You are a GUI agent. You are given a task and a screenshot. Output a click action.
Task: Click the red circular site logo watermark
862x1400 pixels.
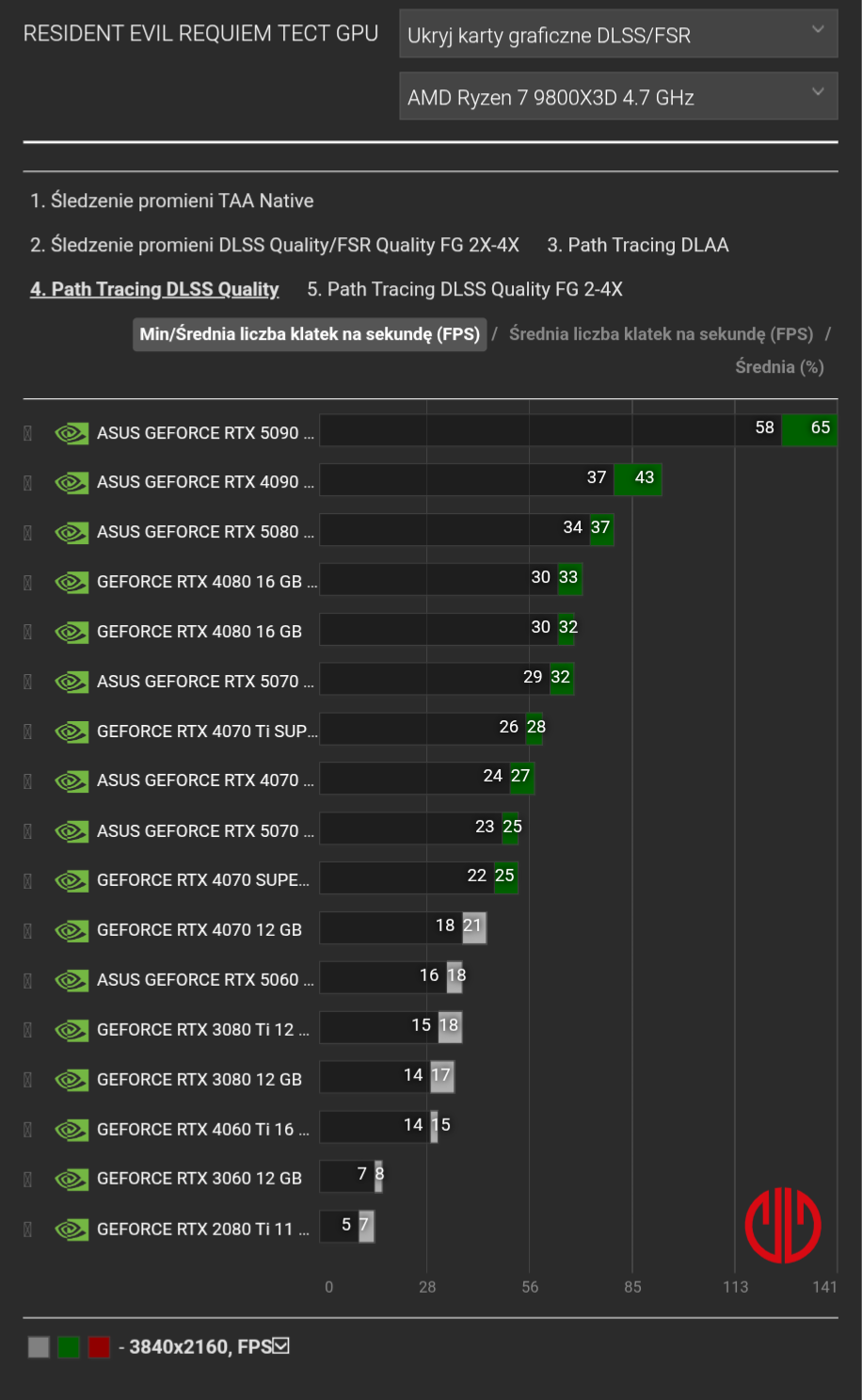coord(783,1225)
